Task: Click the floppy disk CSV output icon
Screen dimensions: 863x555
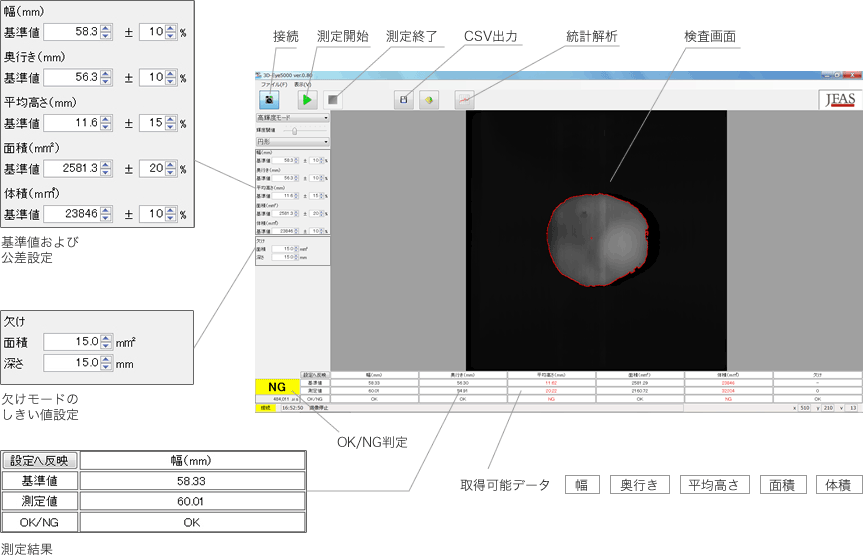Action: pos(404,100)
